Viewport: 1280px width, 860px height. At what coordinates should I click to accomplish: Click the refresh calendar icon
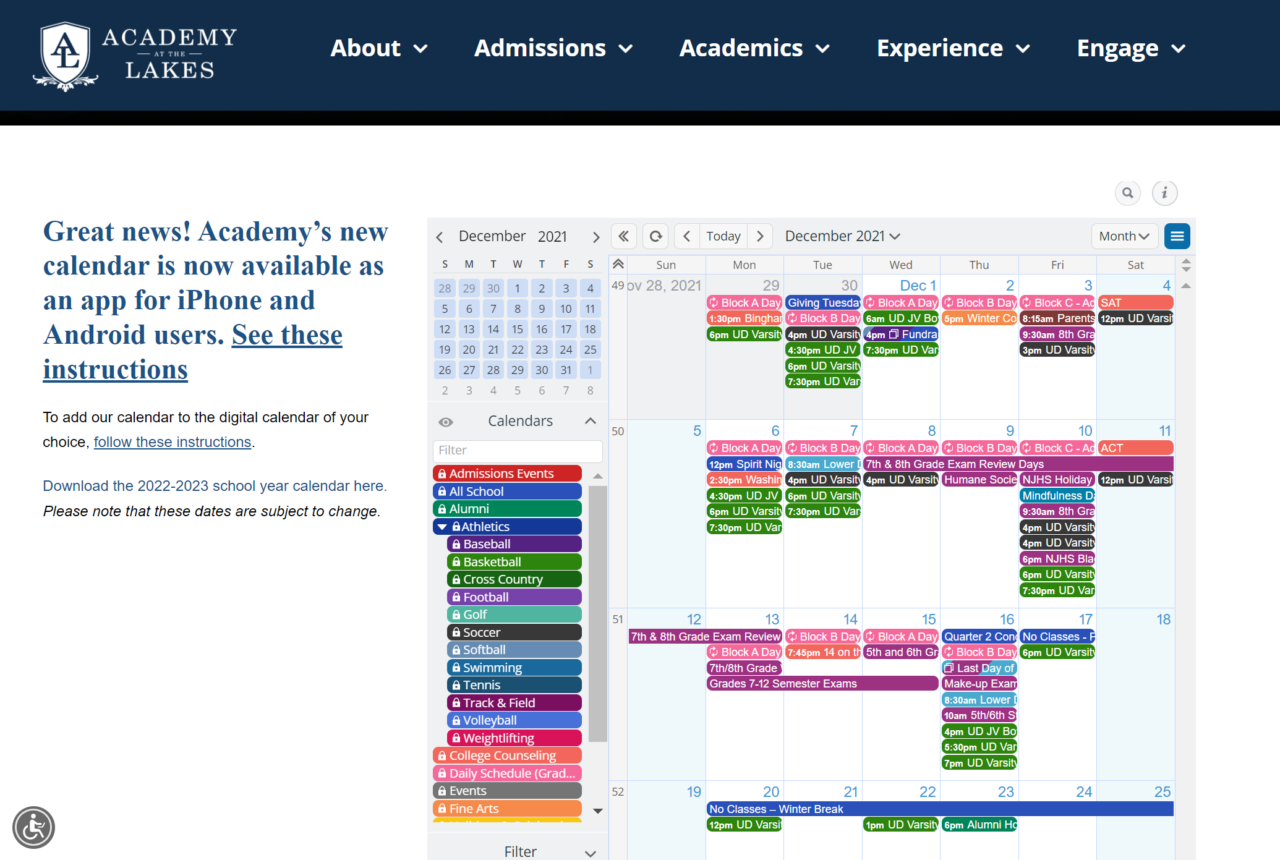[x=655, y=236]
